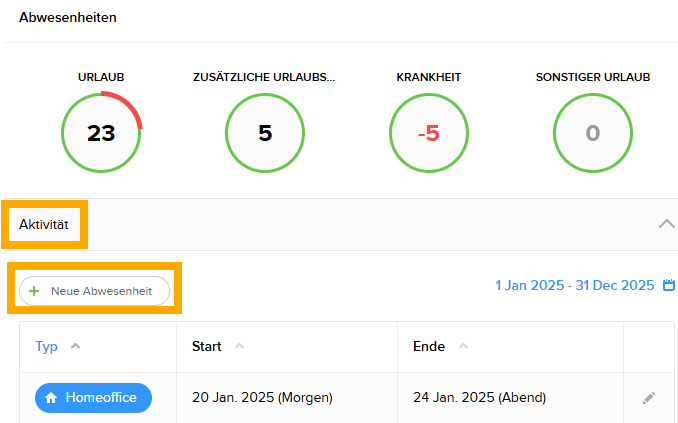Click the sort arrow next to Typ
678x423 pixels.
tap(76, 346)
